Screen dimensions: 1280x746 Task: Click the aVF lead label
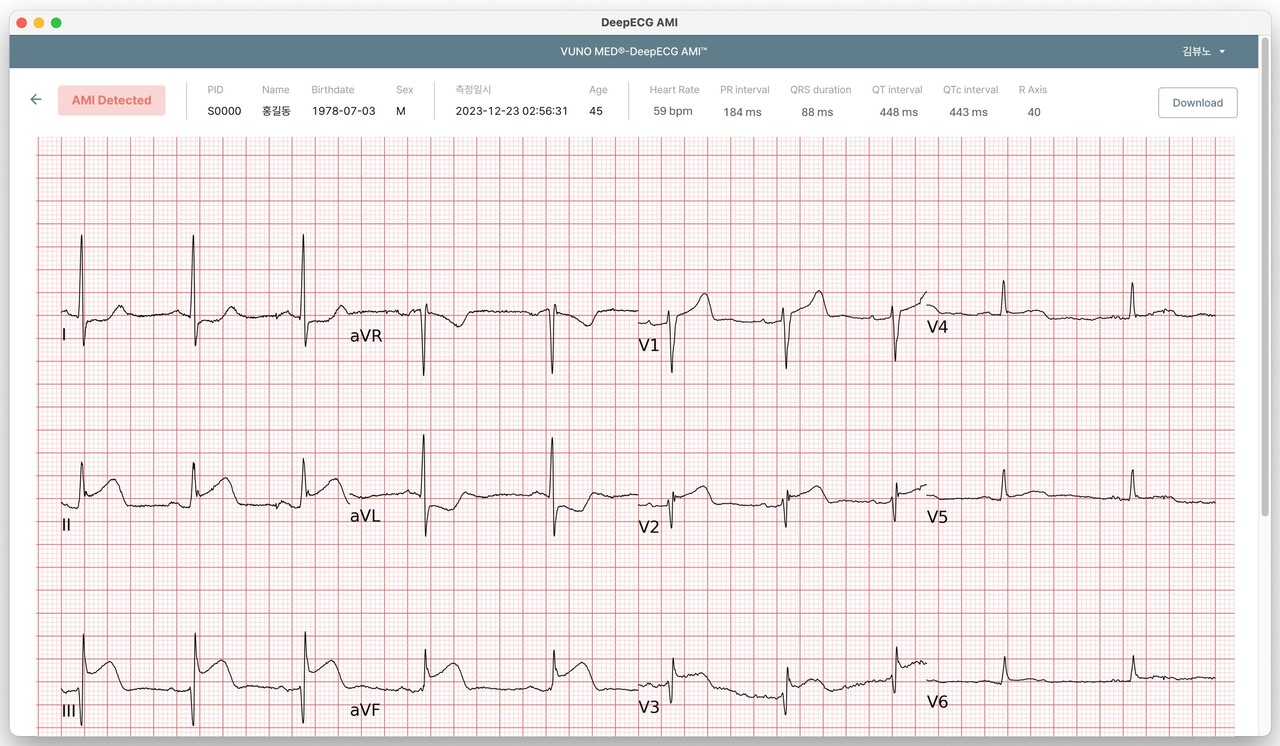365,710
